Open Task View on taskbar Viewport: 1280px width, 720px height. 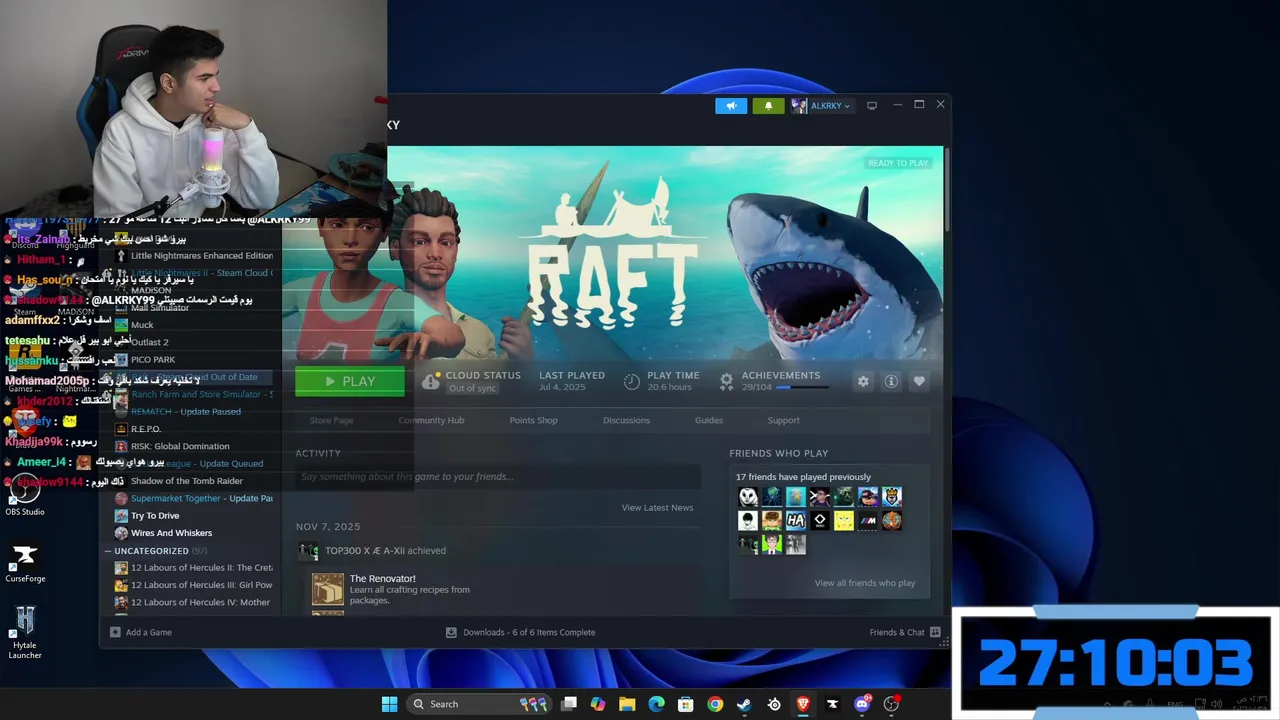tap(569, 704)
